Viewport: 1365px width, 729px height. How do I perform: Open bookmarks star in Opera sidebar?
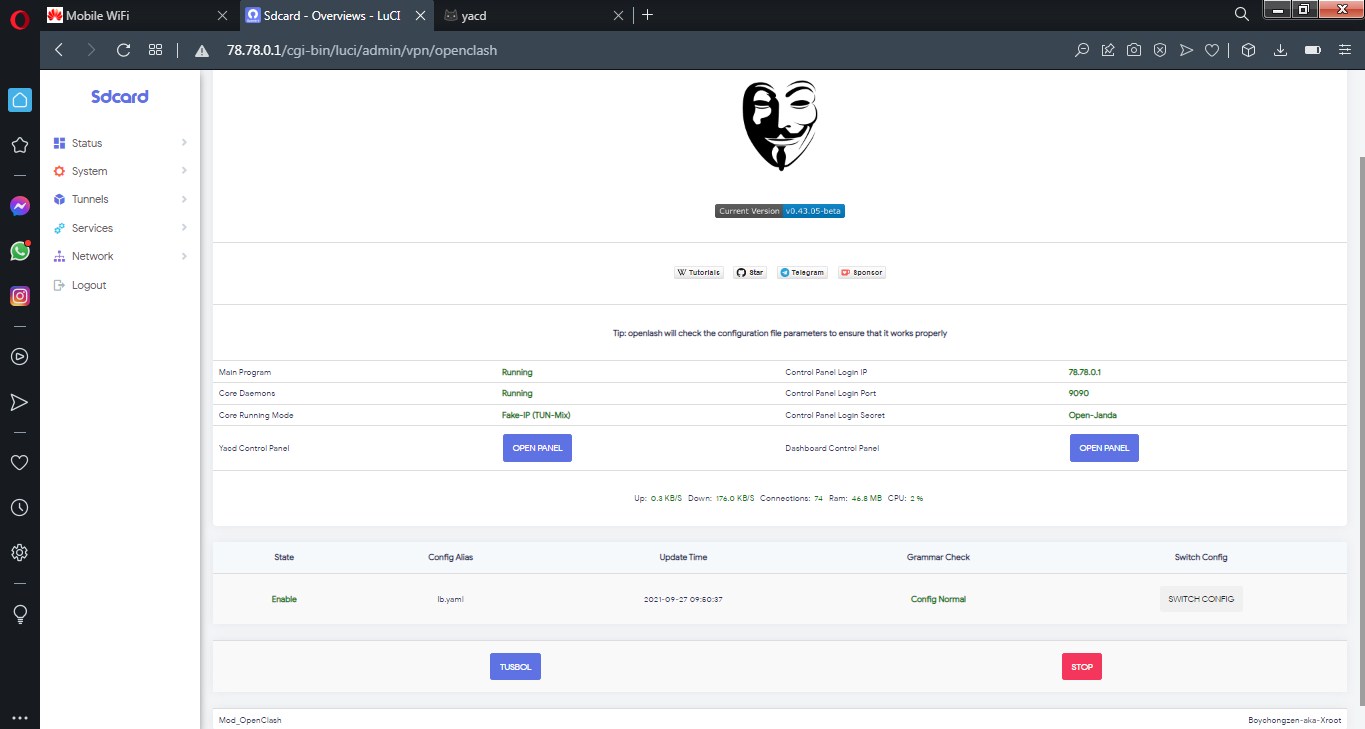[19, 146]
